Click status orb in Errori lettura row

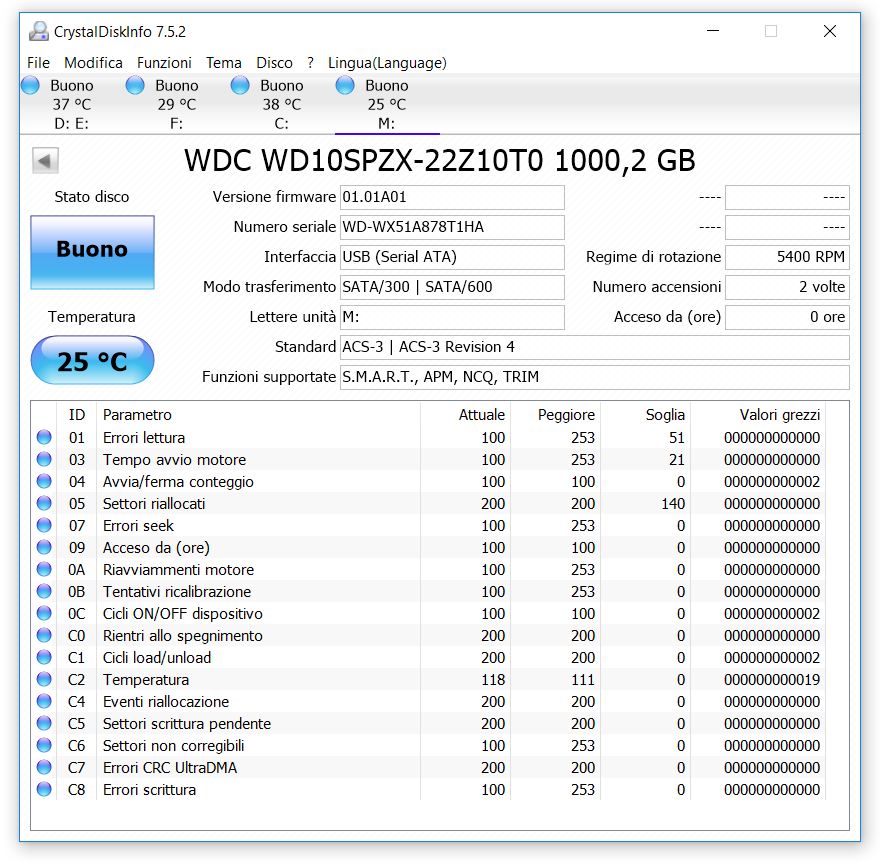point(44,437)
